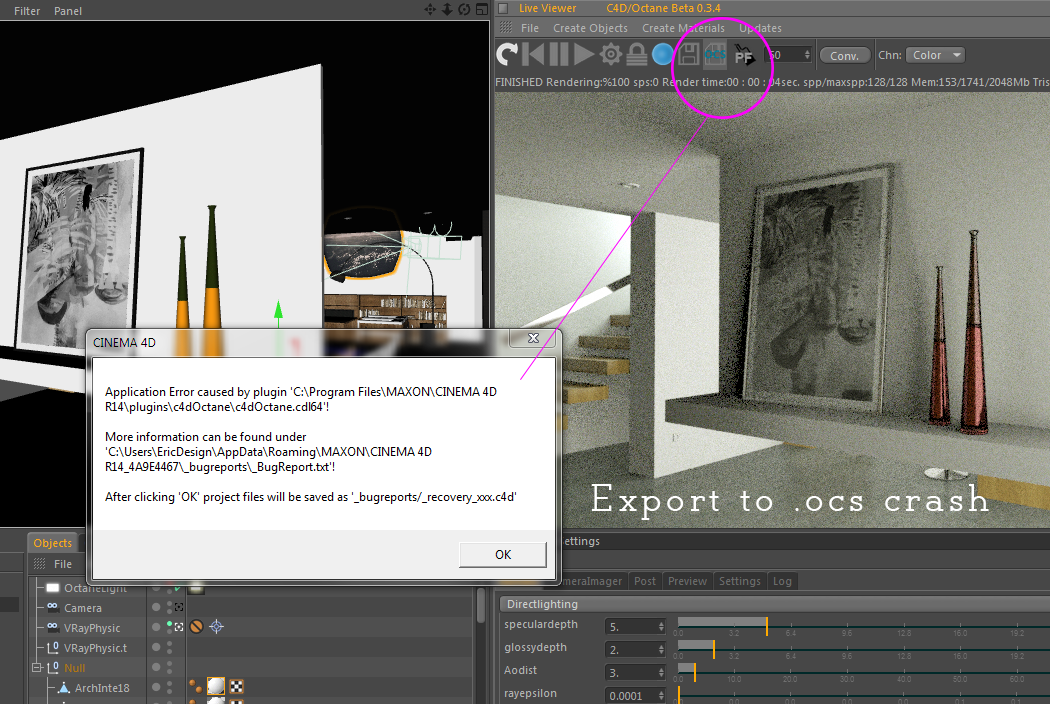
Task: Click the viewport move-camera icon
Action: 430,9
